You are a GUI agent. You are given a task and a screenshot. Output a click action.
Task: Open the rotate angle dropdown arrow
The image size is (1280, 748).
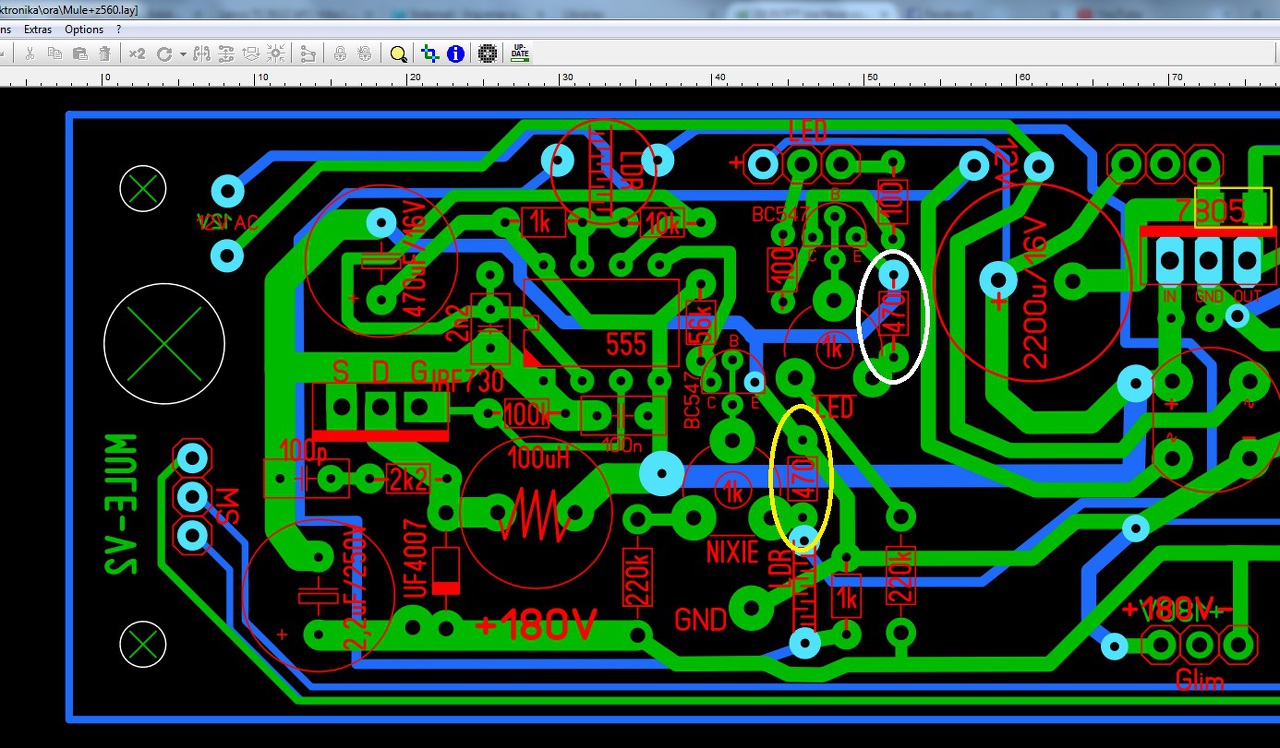183,54
